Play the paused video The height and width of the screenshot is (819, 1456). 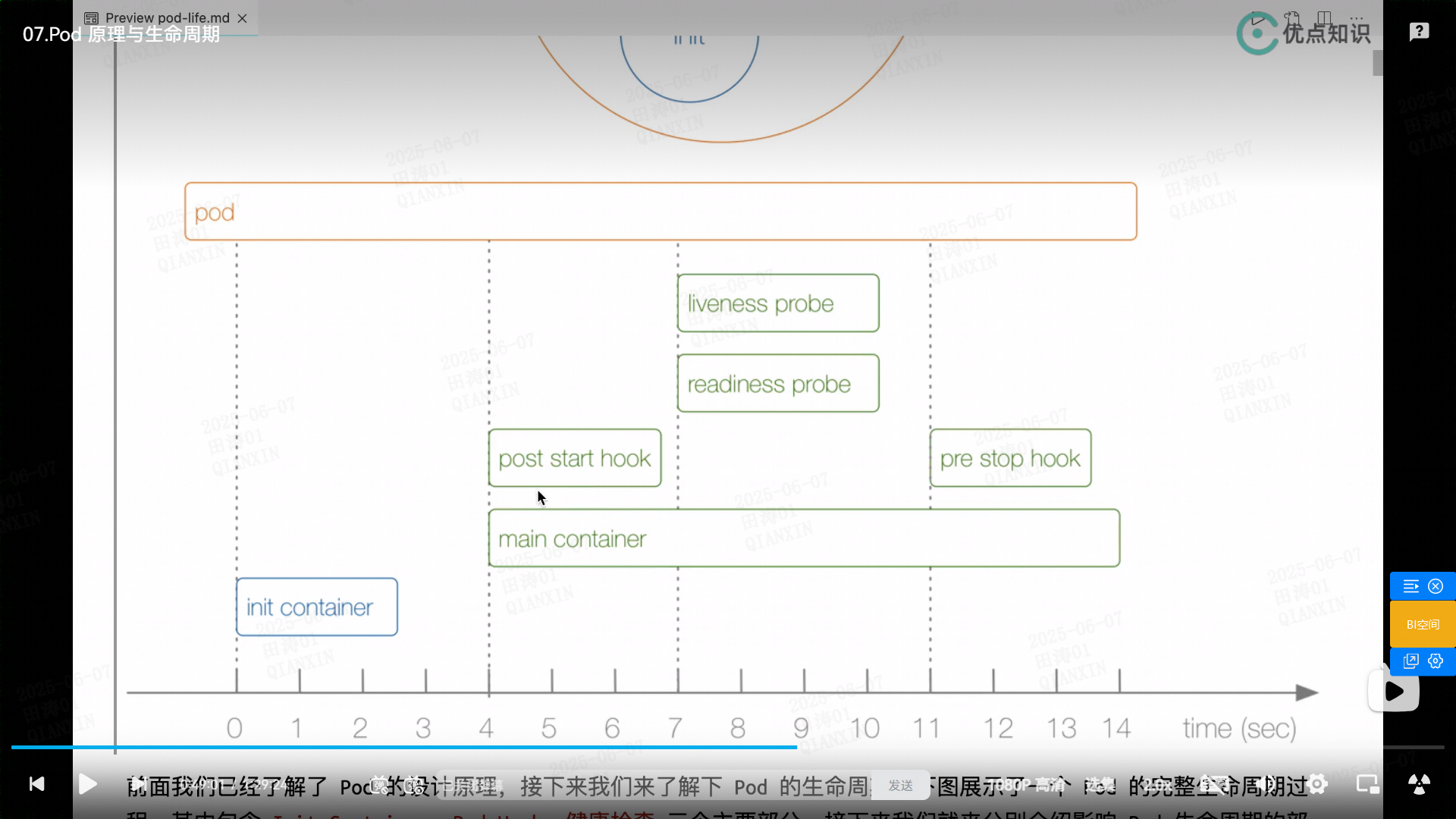[x=88, y=784]
